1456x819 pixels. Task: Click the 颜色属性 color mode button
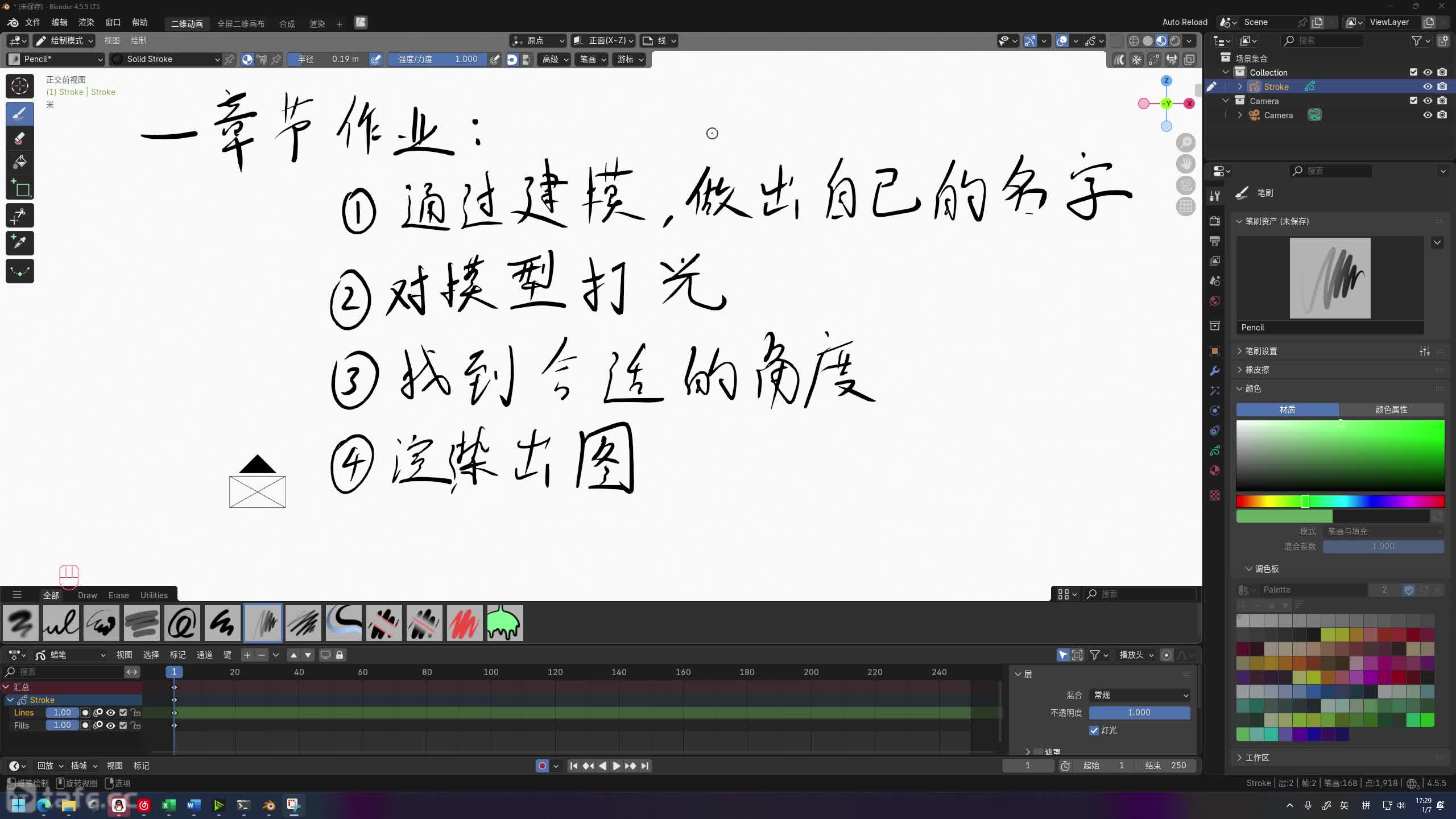(1391, 409)
